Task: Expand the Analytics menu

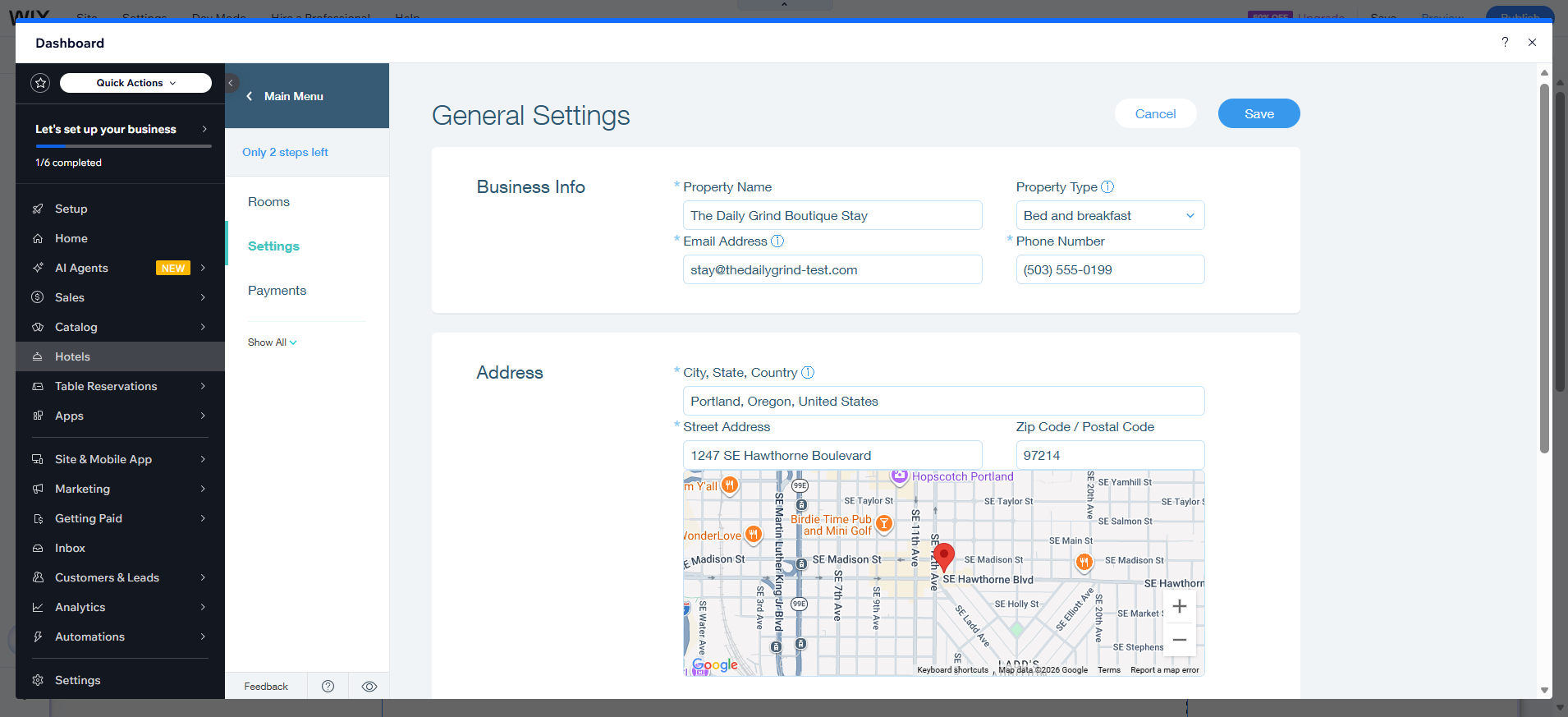Action: tap(120, 607)
